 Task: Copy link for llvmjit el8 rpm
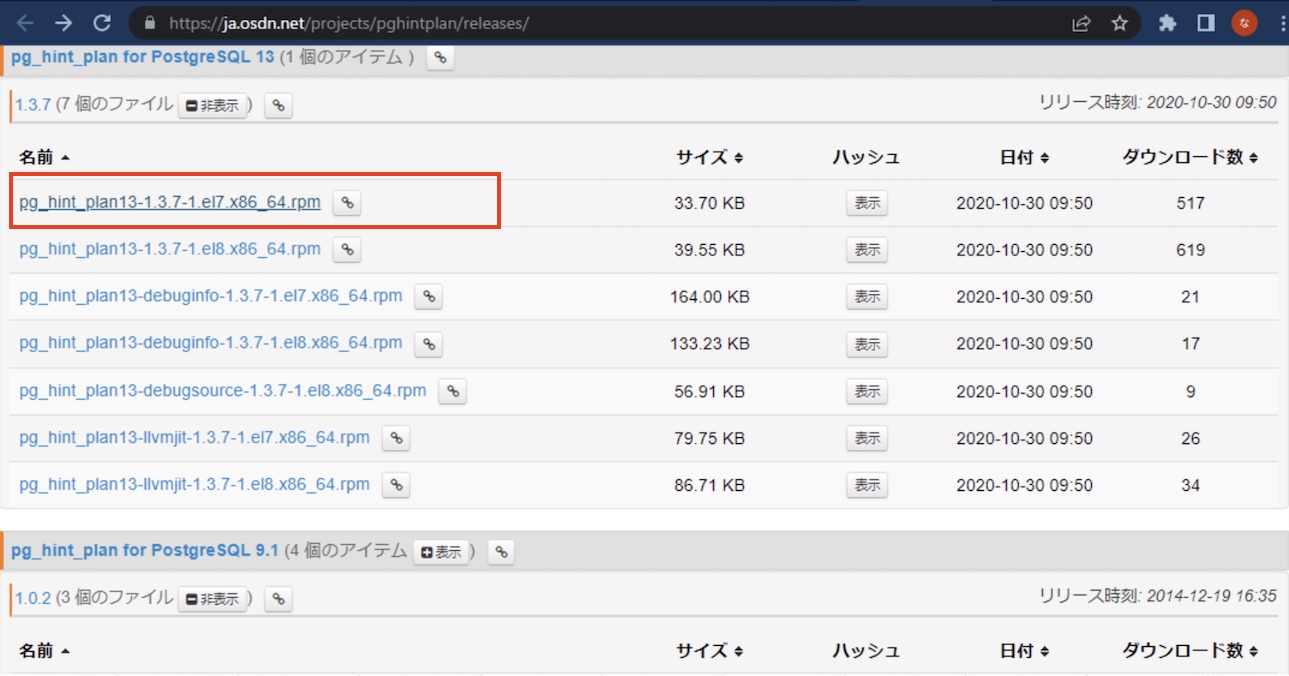pyautogui.click(x=396, y=485)
